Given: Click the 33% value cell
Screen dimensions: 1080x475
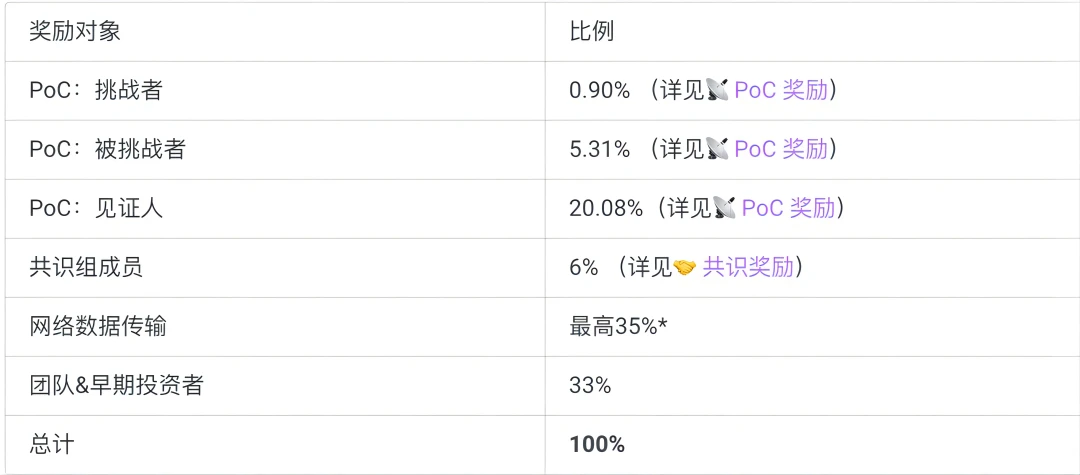Looking at the screenshot, I should [590, 385].
